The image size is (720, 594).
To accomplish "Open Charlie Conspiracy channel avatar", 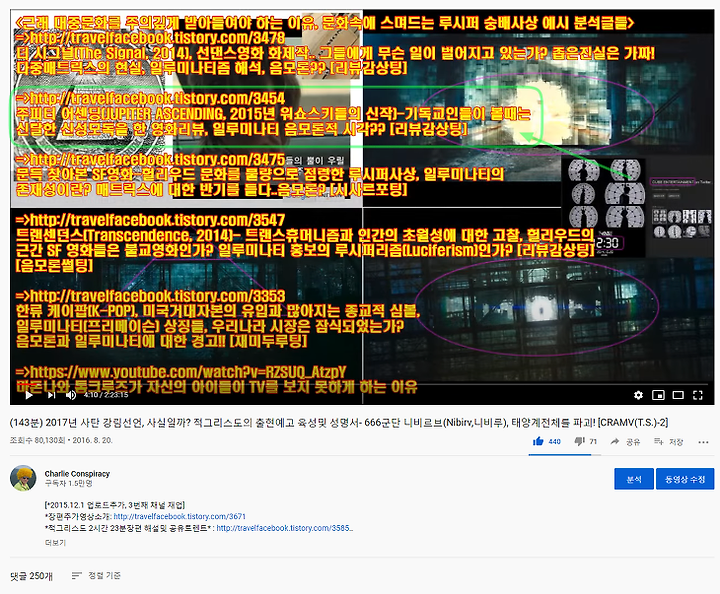I will [x=23, y=478].
